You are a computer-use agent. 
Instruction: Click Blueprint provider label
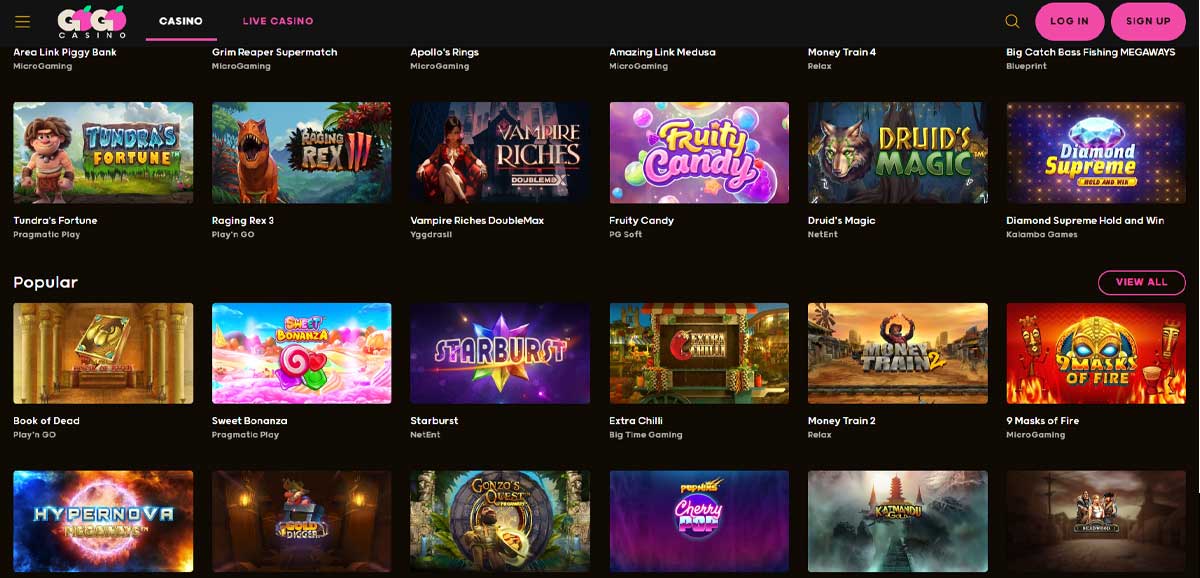click(x=1029, y=66)
